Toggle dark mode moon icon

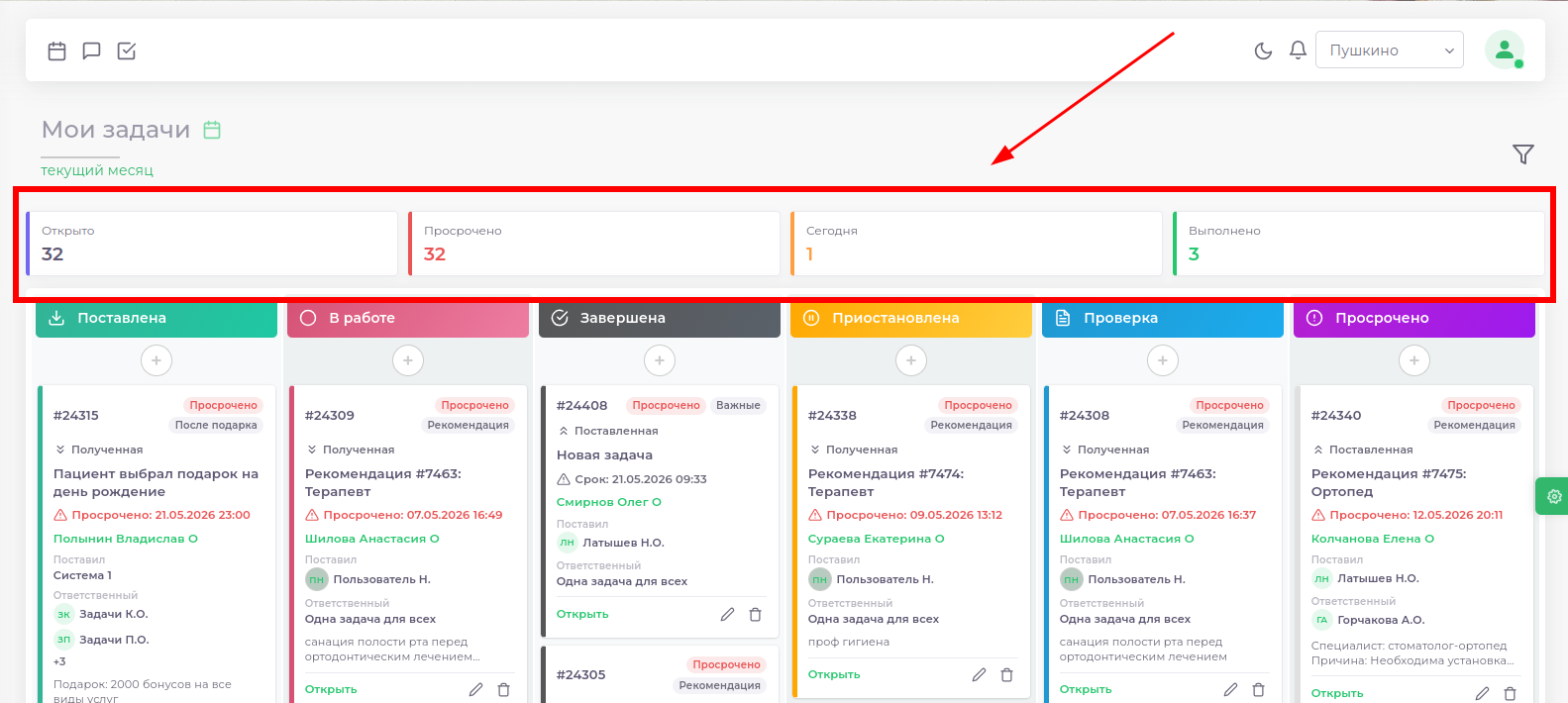pos(1263,50)
